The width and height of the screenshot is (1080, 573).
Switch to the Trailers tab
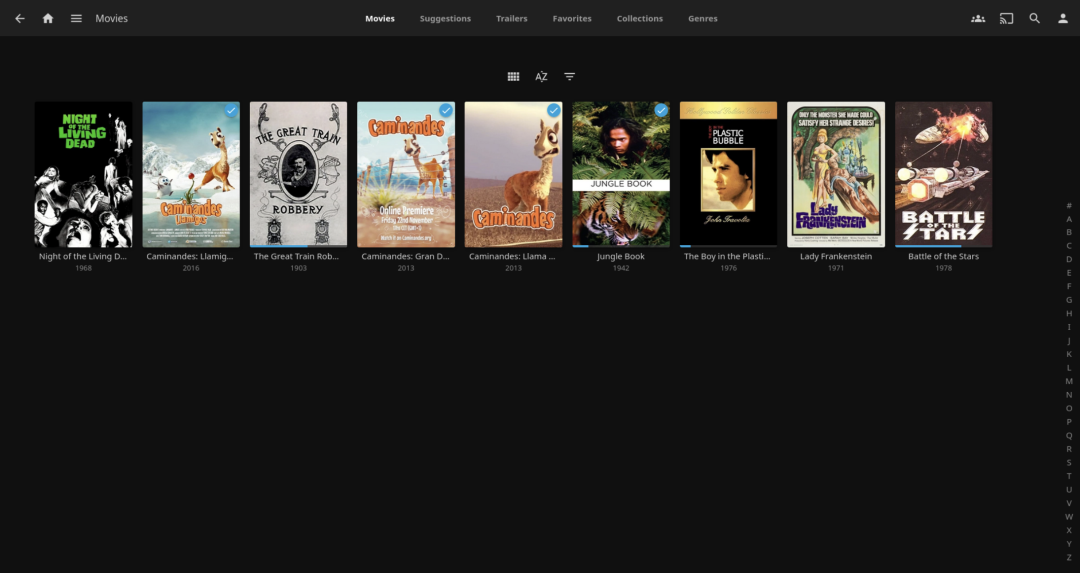(512, 19)
